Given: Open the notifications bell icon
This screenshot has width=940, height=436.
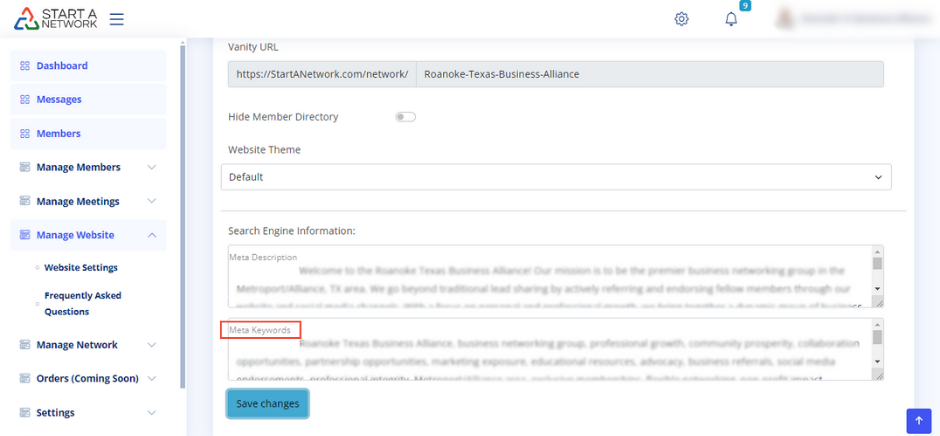Looking at the screenshot, I should 731,19.
